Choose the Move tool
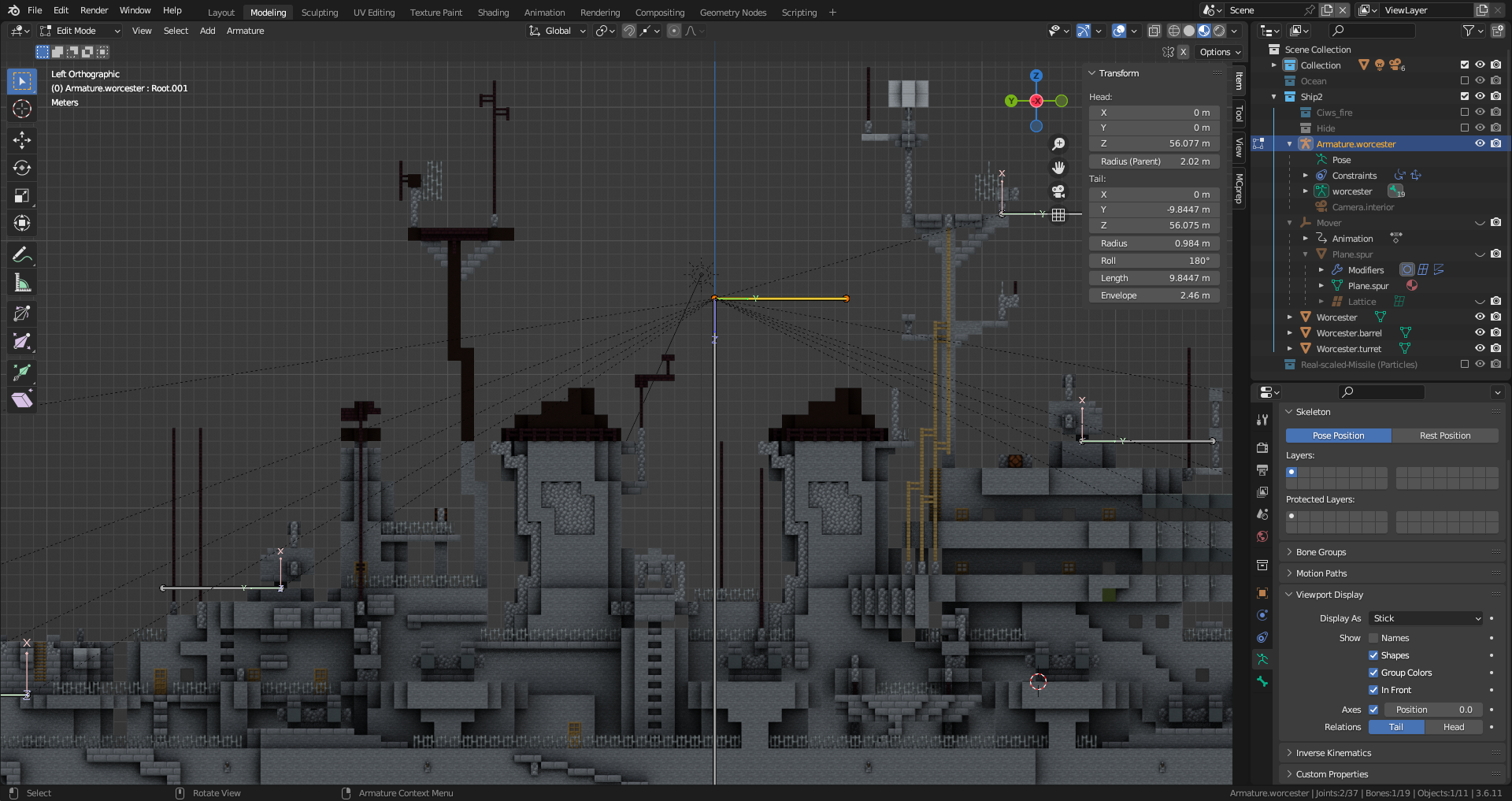This screenshot has width=1512, height=801. (22, 140)
